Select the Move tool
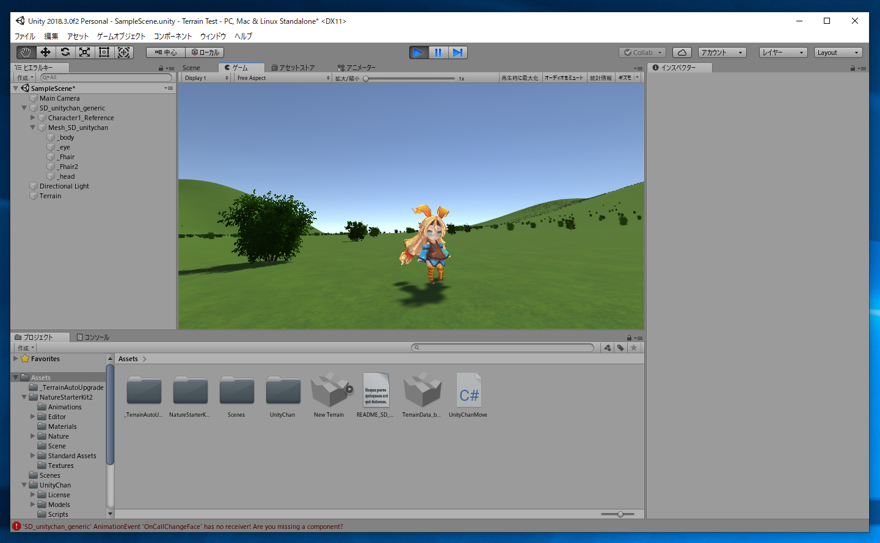 tap(45, 52)
